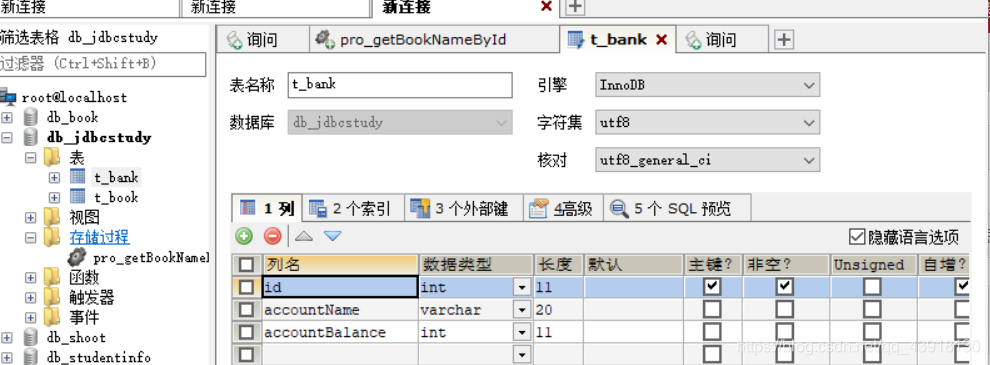Open the 5 个 SQL 预览 tab

[677, 208]
